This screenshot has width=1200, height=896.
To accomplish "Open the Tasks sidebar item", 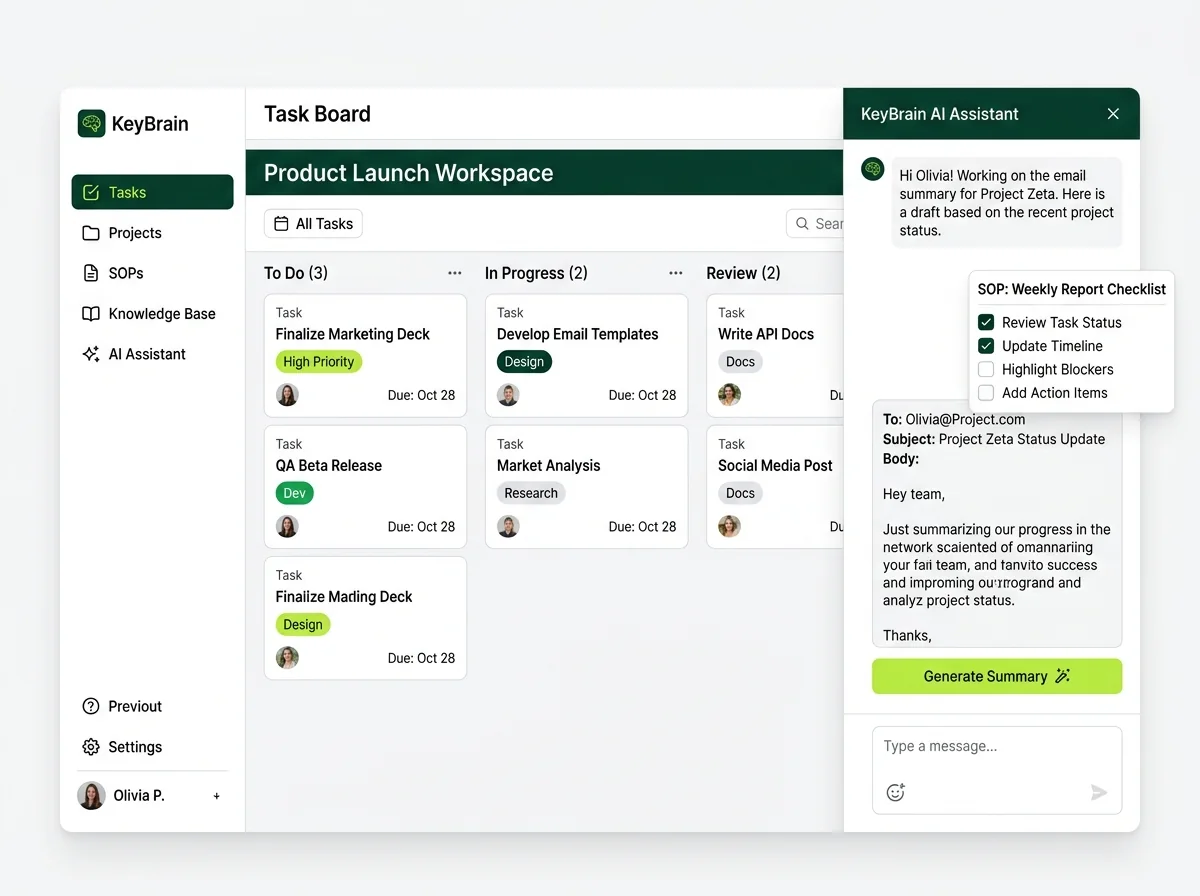I will coord(152,192).
